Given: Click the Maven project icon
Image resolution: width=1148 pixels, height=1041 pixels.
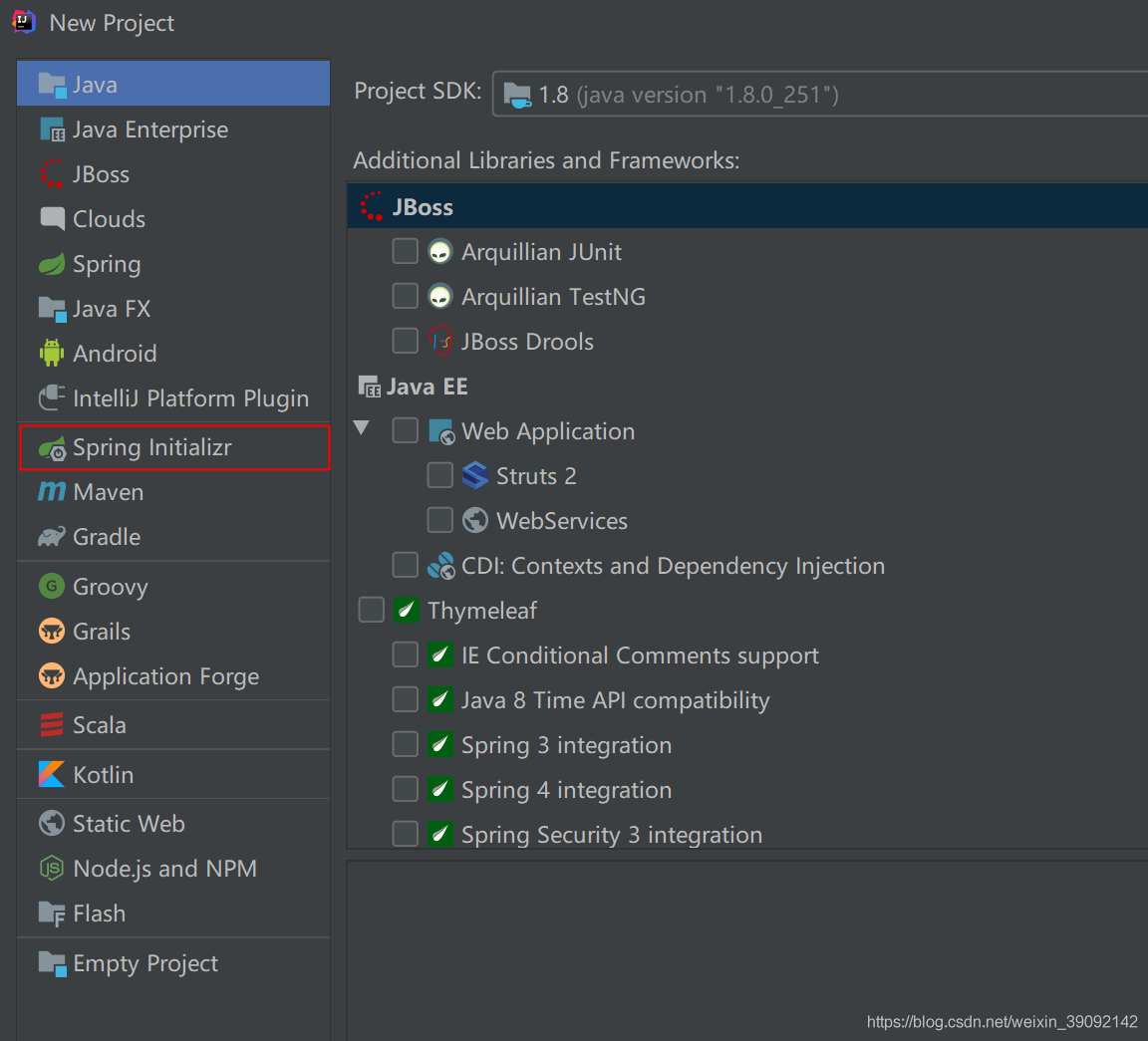Looking at the screenshot, I should 53,491.
